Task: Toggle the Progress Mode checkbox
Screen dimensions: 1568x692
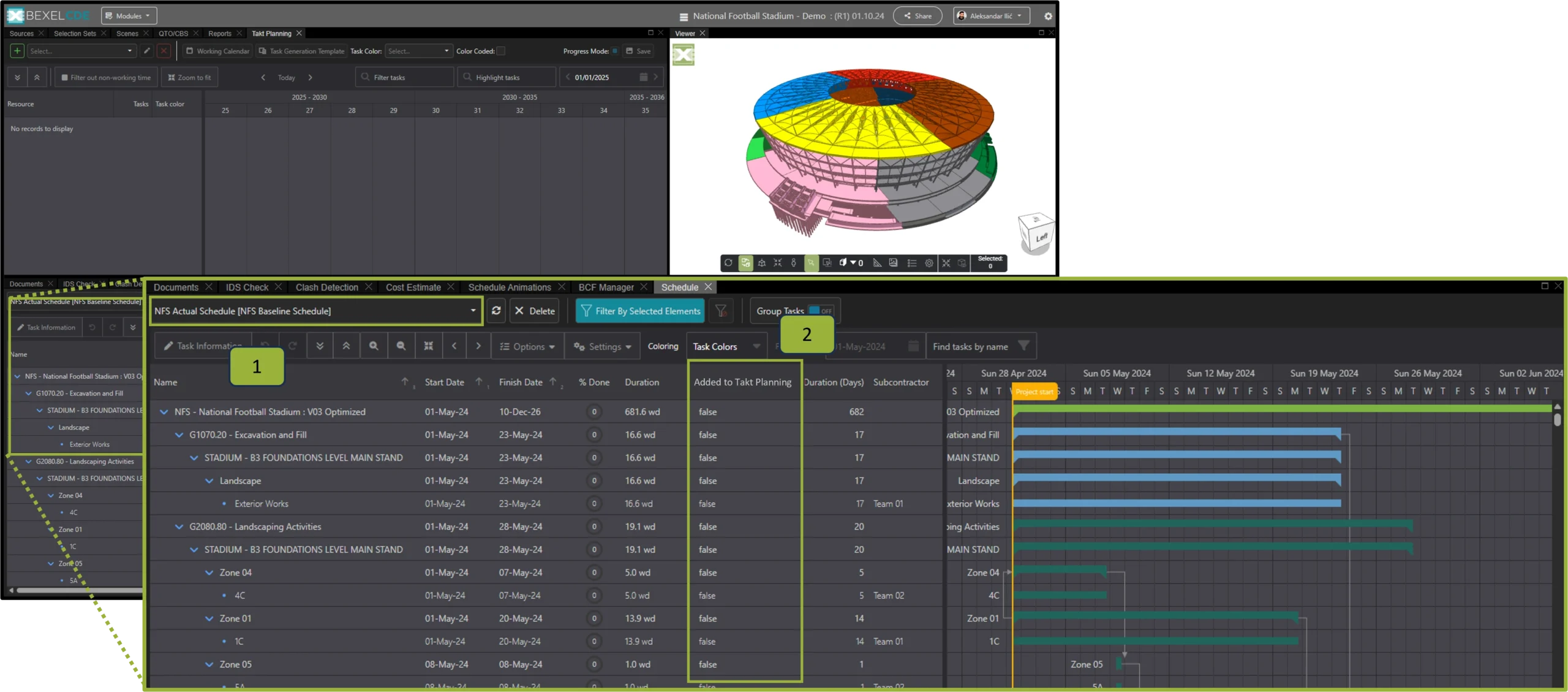Action: (x=615, y=51)
